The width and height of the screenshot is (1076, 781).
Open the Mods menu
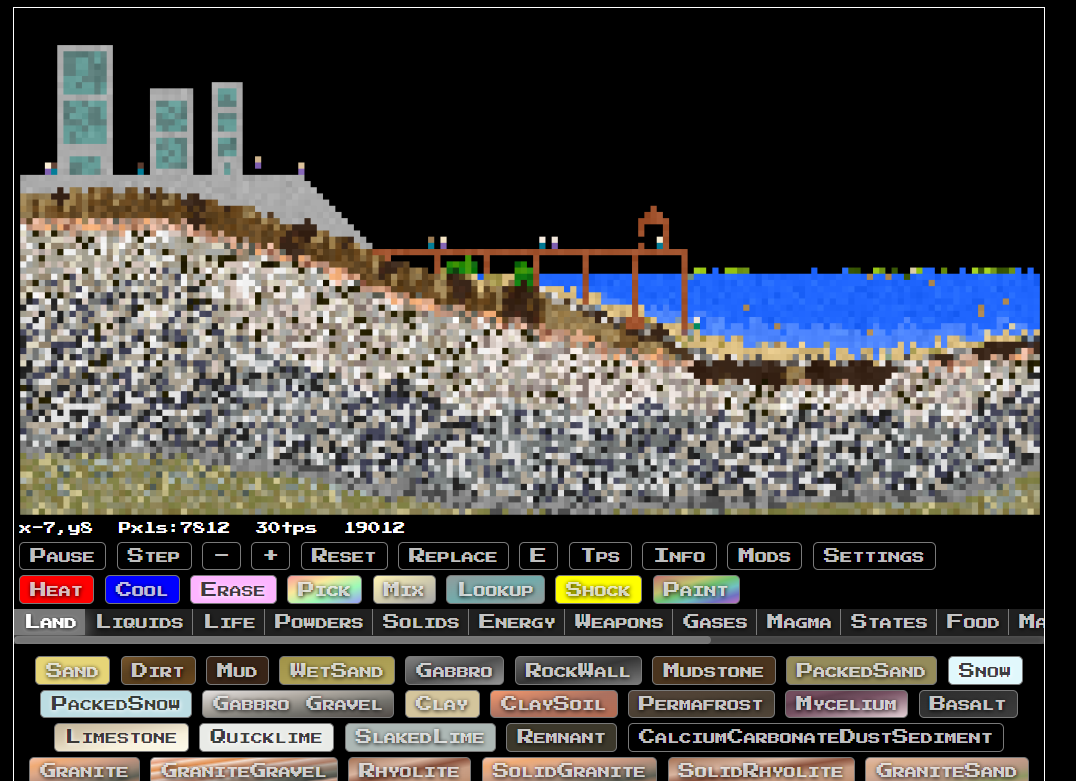pyautogui.click(x=764, y=556)
